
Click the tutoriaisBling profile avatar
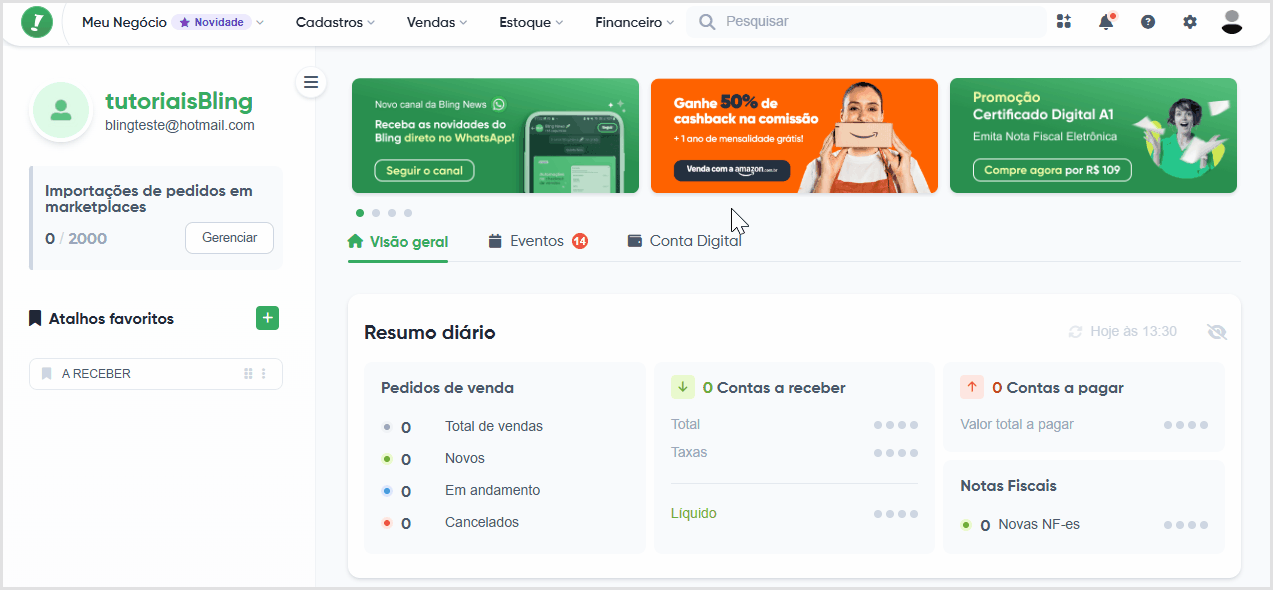click(61, 110)
